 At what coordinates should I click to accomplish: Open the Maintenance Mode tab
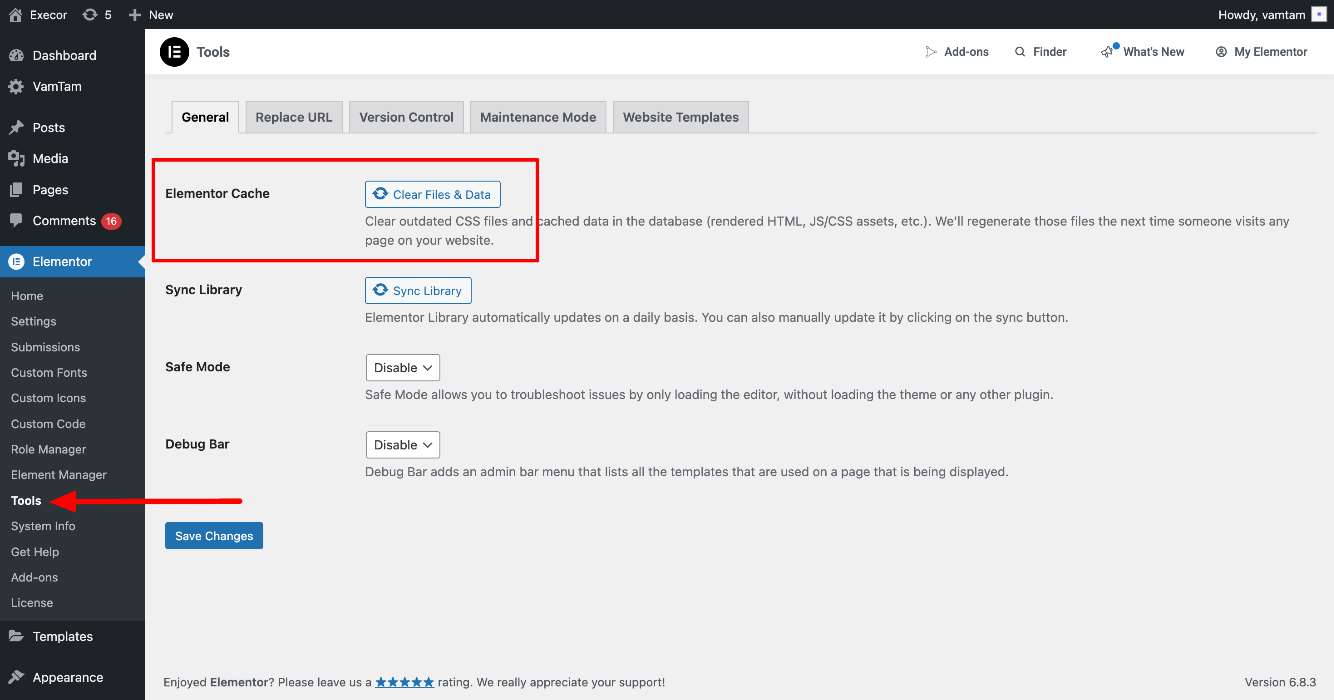[x=538, y=117]
